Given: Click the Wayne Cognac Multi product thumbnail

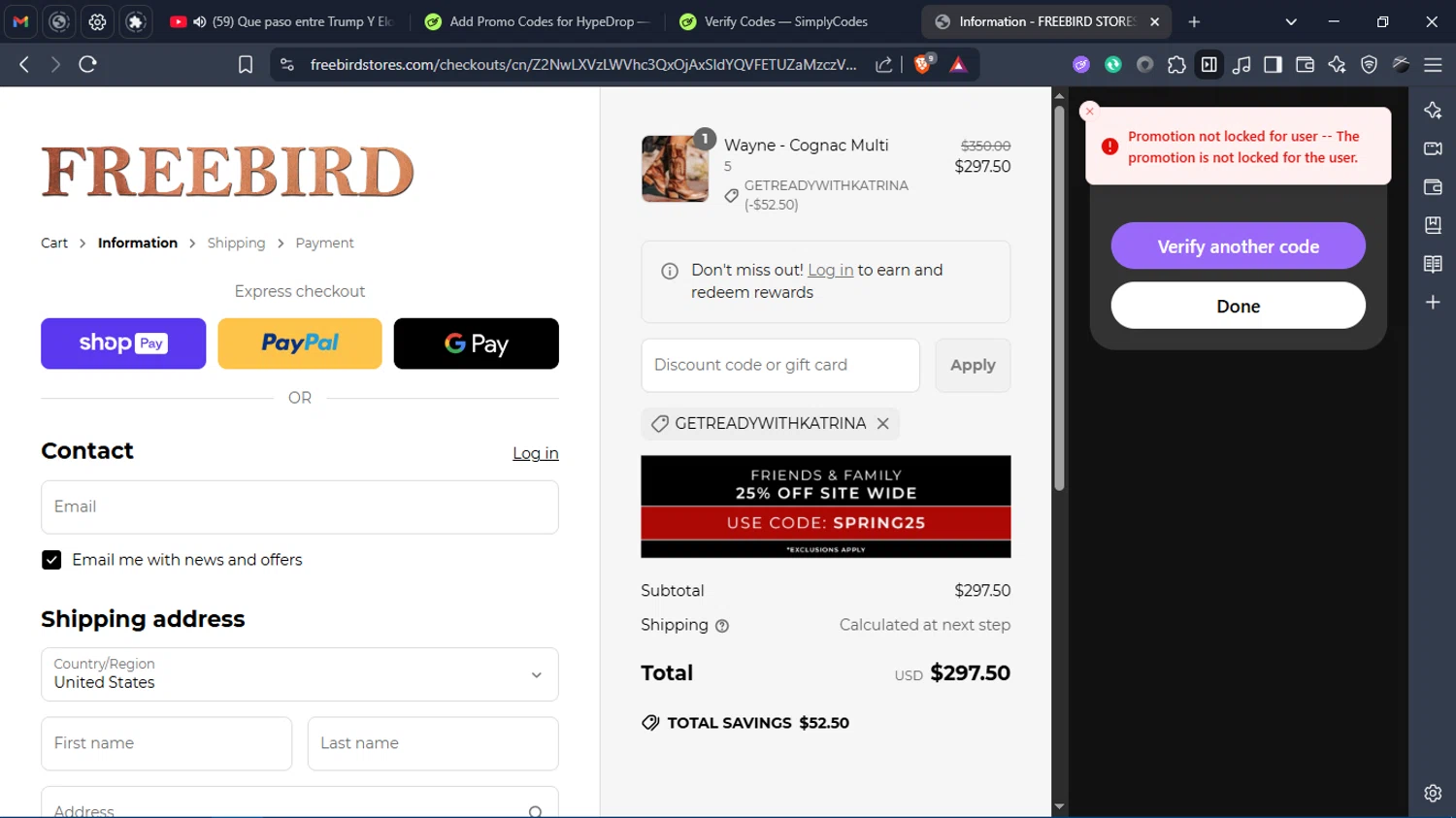Looking at the screenshot, I should [675, 169].
